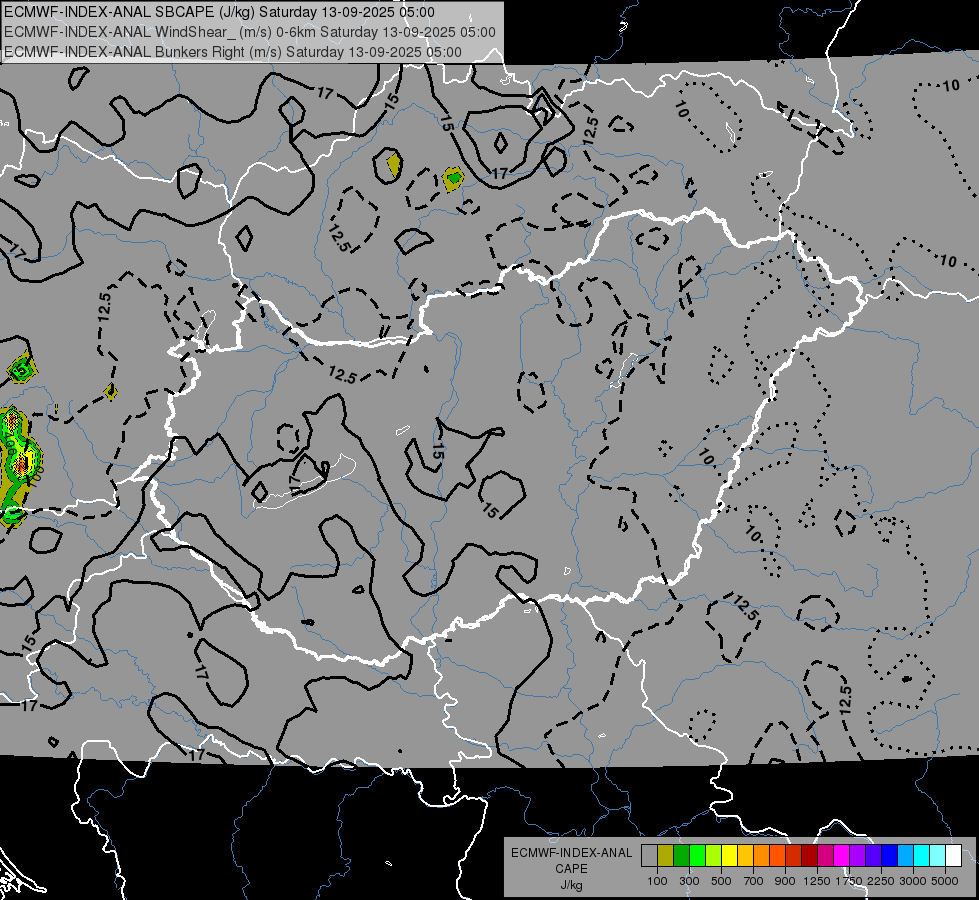Click the legend value 1250
The width and height of the screenshot is (979, 900).
click(x=817, y=881)
